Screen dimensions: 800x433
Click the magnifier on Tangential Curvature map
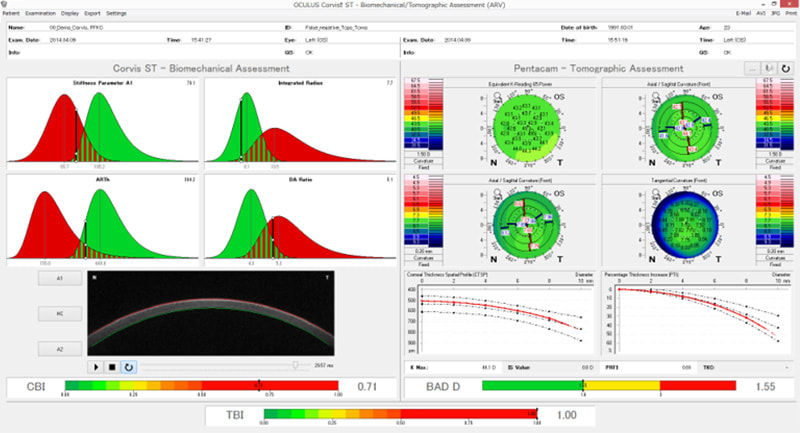point(656,192)
